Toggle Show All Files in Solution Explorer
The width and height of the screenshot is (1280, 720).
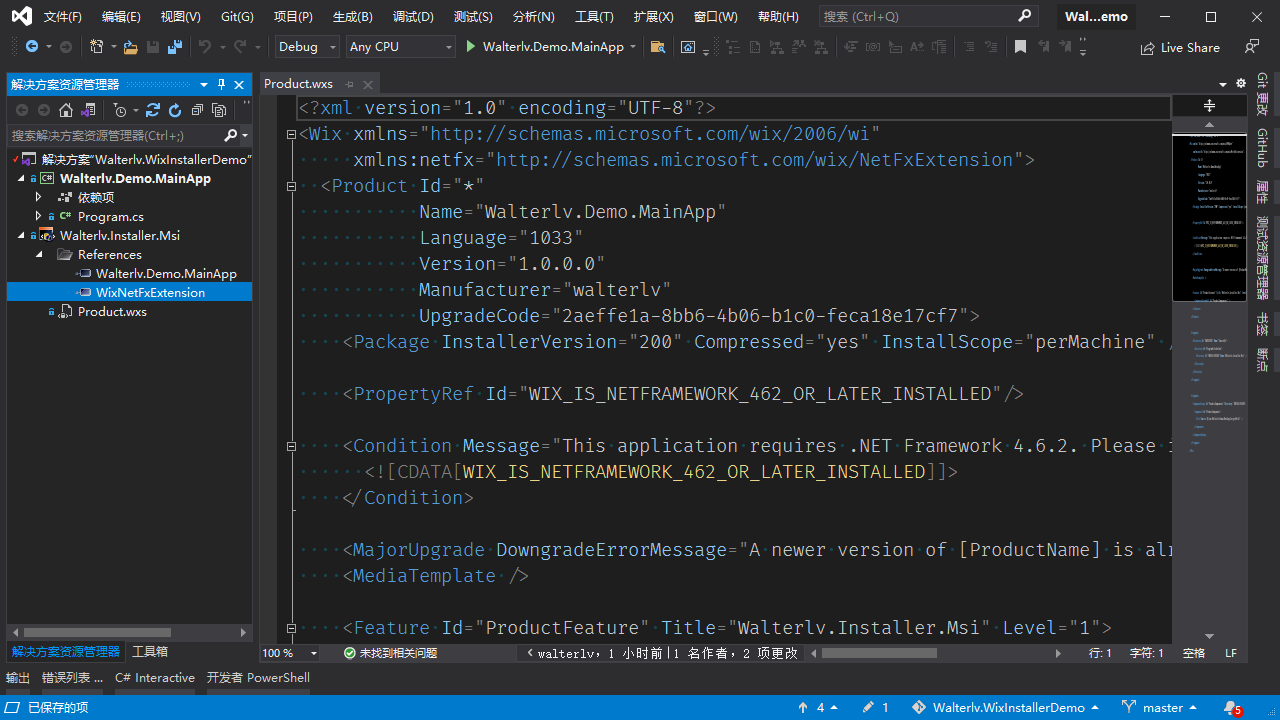click(x=219, y=110)
